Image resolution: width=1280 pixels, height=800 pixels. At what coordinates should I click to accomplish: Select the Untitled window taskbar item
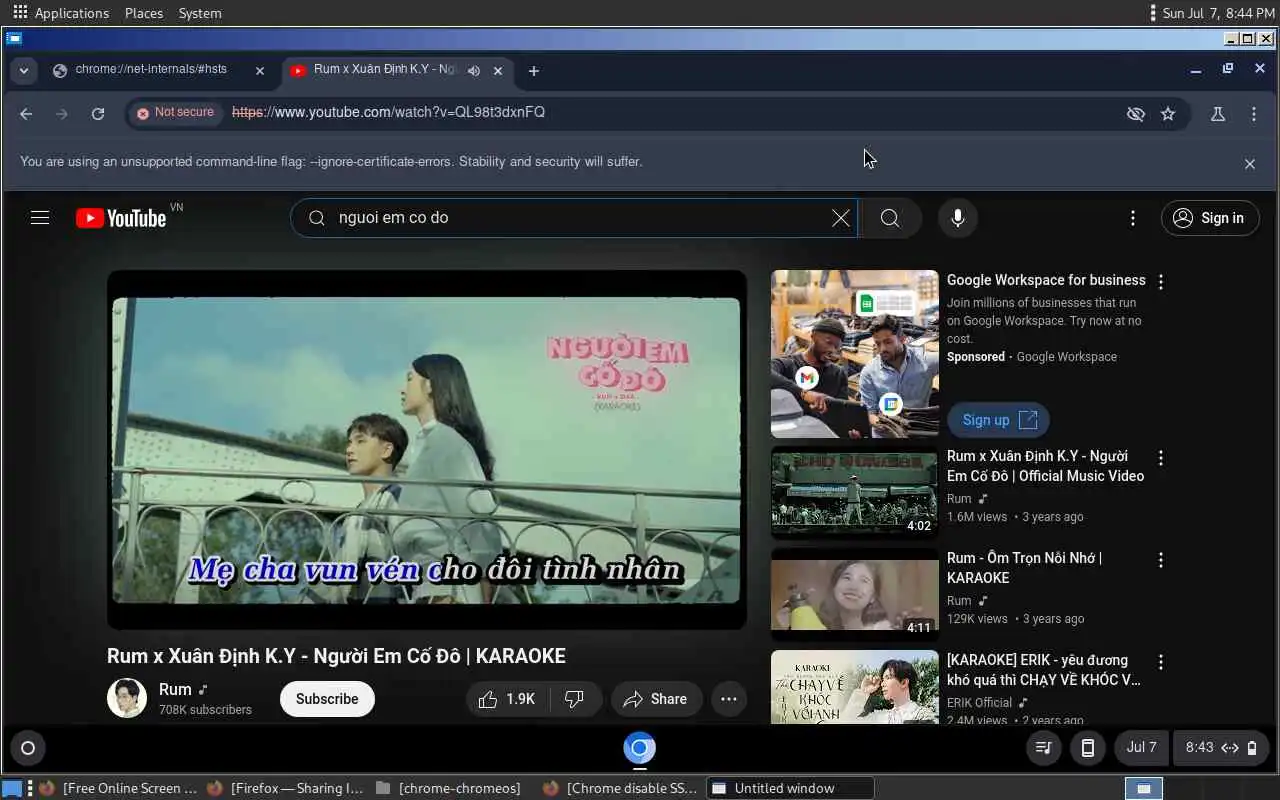(790, 788)
